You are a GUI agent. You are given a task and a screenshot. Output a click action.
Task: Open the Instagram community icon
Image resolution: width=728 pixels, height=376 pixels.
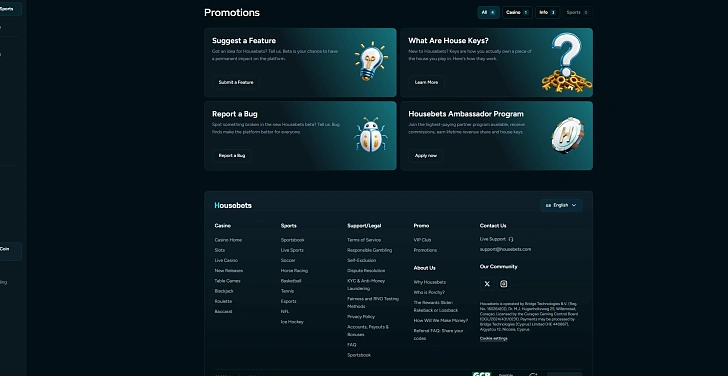click(x=504, y=284)
